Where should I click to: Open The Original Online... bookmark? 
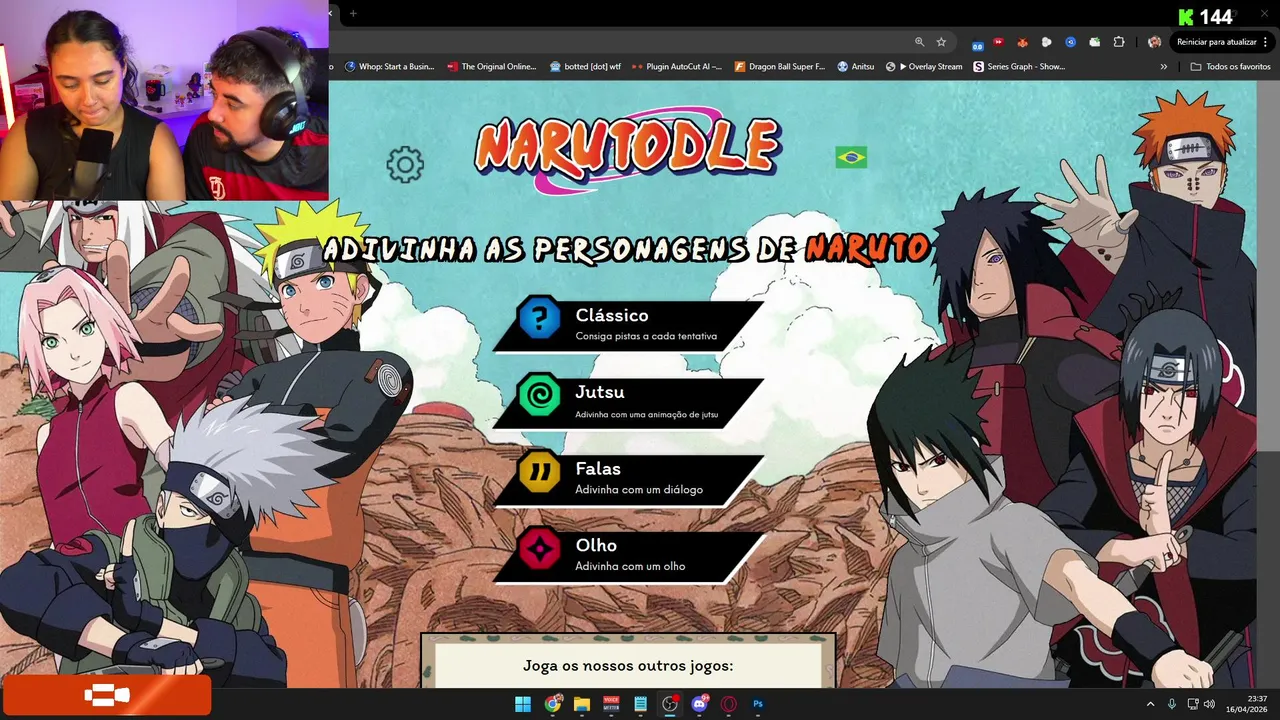pyautogui.click(x=492, y=67)
